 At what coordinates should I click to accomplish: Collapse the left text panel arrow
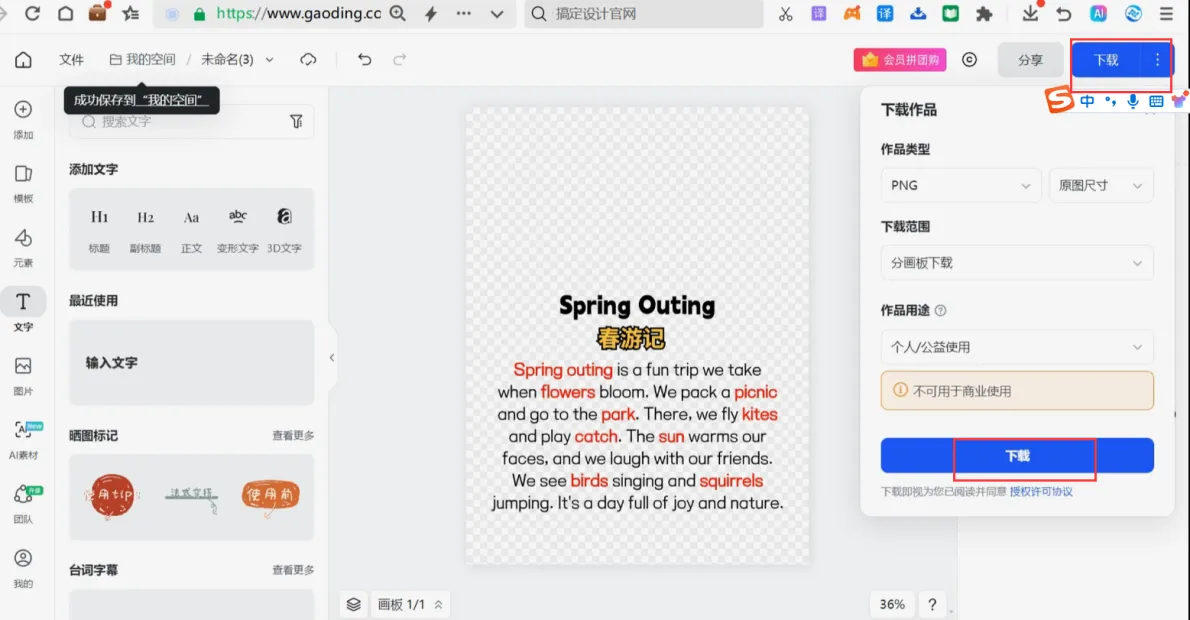[332, 357]
